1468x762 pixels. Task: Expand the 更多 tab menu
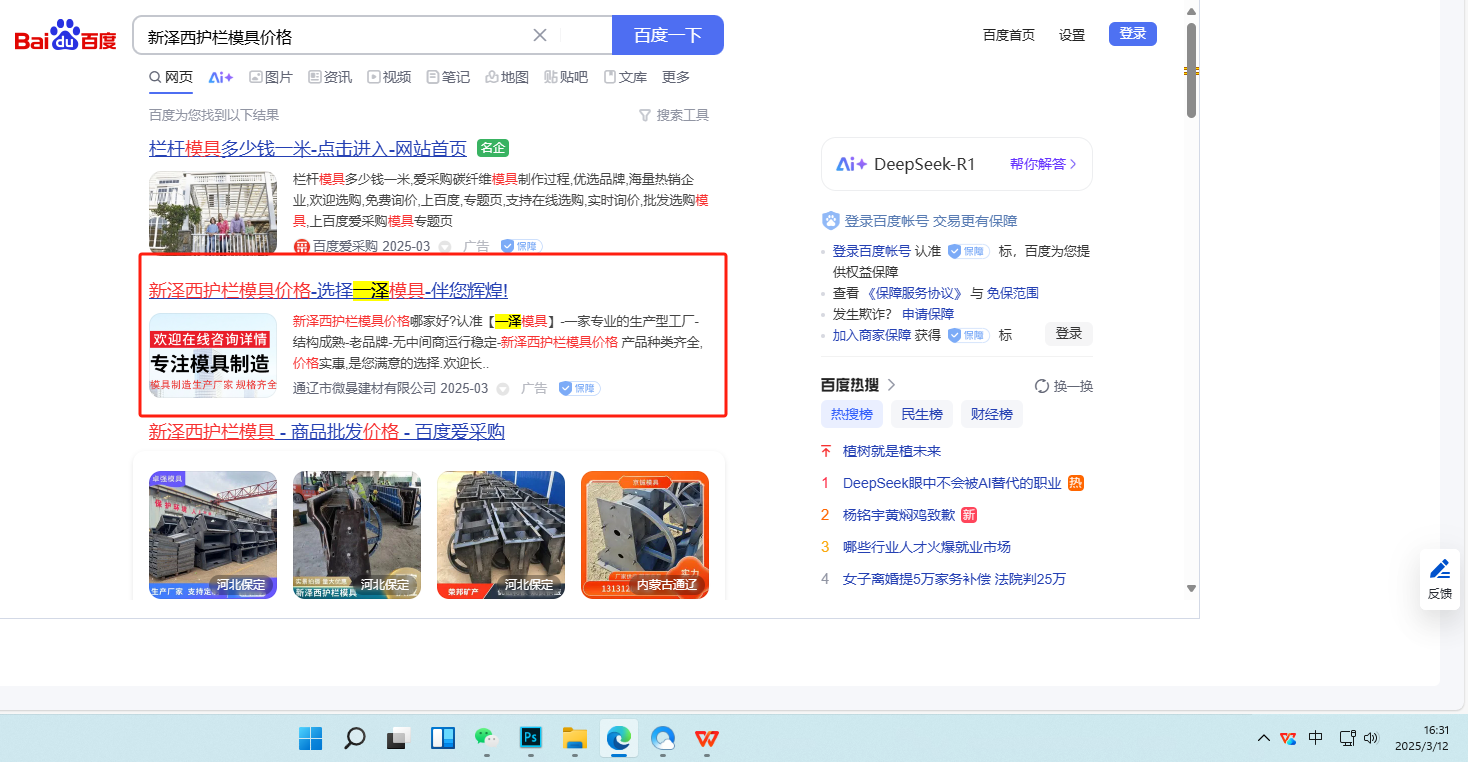[676, 77]
